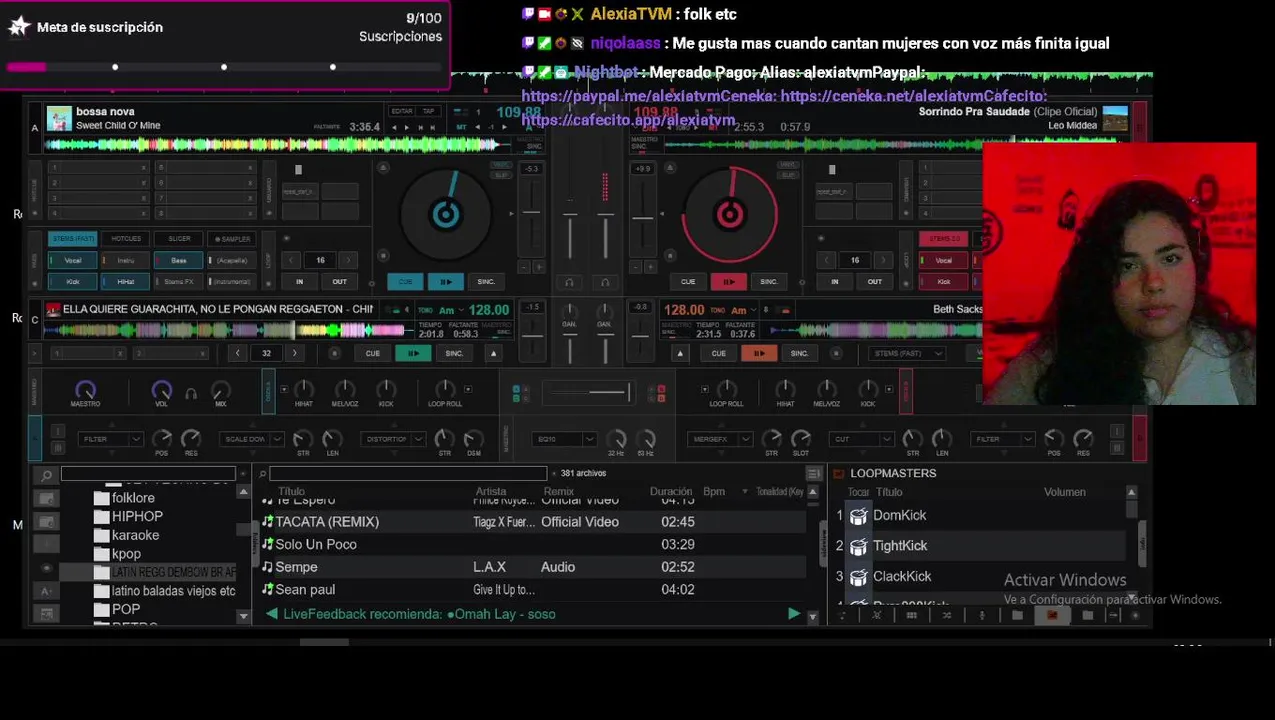Adjust the crossfader slider
The height and width of the screenshot is (720, 1275).
tap(589, 391)
